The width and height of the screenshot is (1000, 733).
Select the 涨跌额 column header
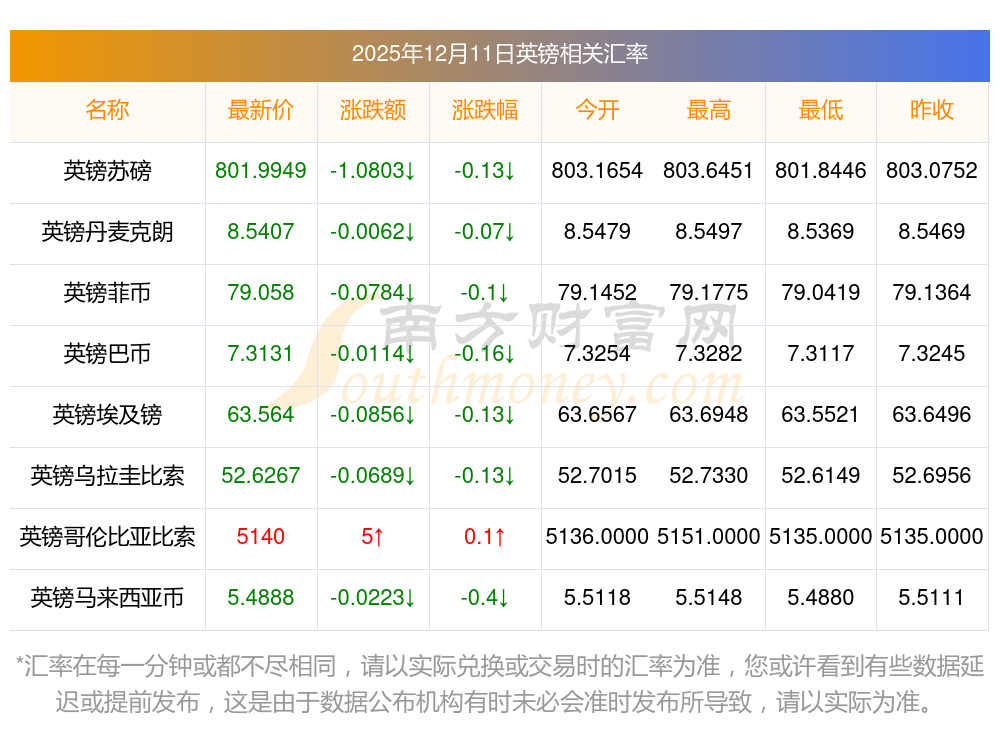click(x=372, y=110)
